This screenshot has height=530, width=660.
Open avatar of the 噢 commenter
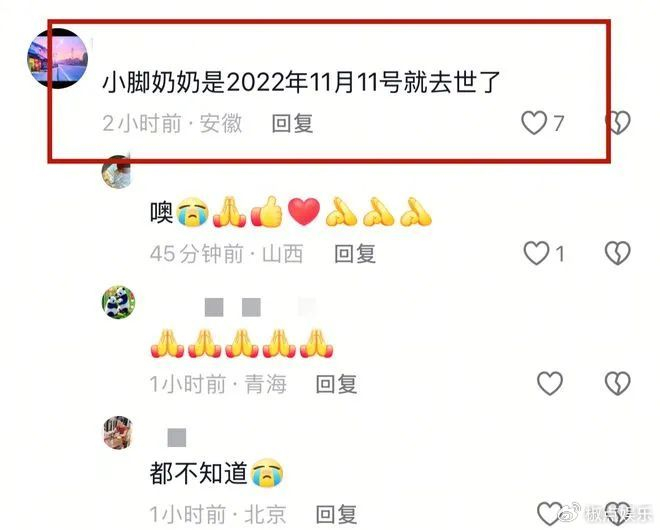(117, 173)
